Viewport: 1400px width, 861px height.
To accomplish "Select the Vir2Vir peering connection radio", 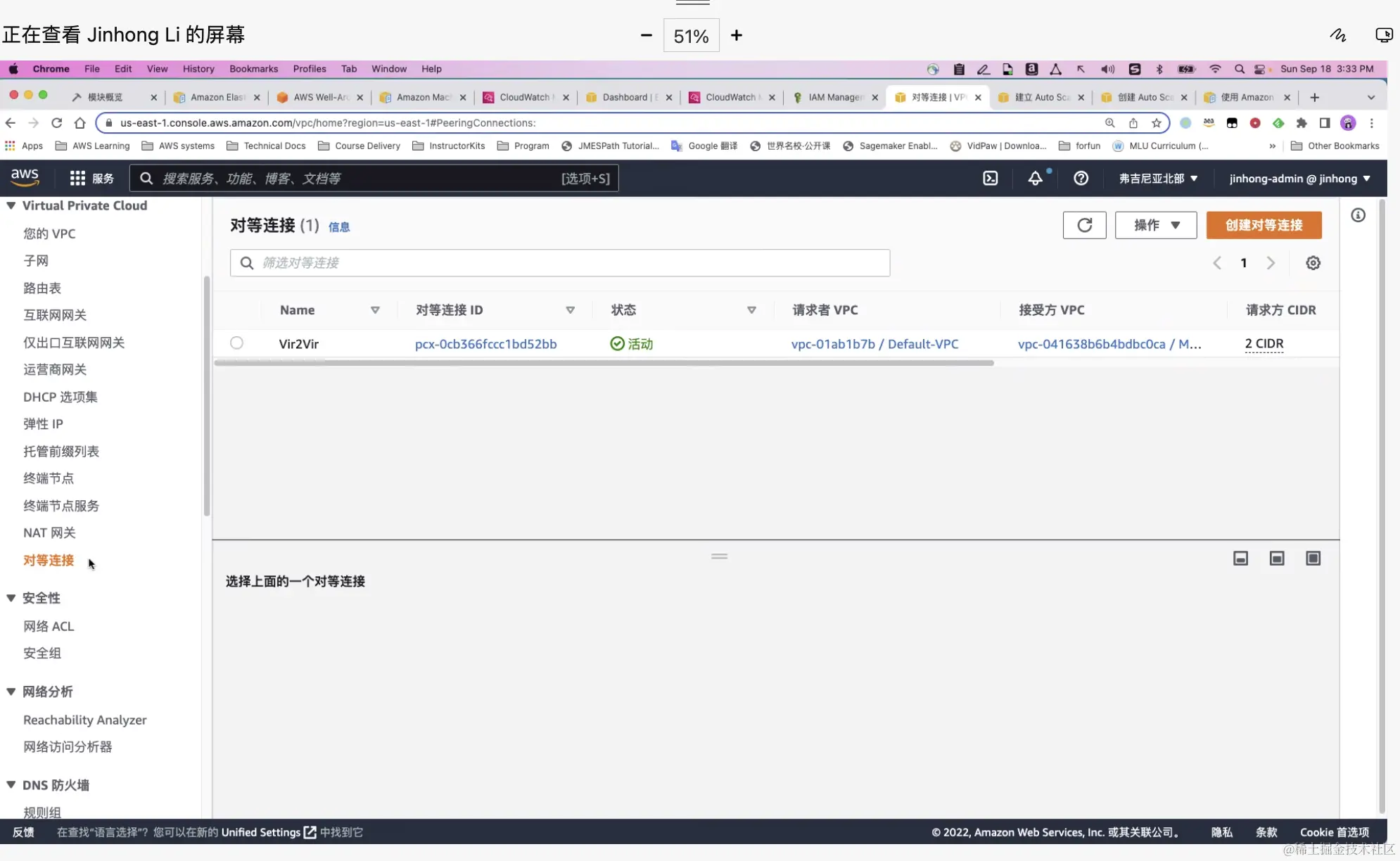I will (x=236, y=343).
